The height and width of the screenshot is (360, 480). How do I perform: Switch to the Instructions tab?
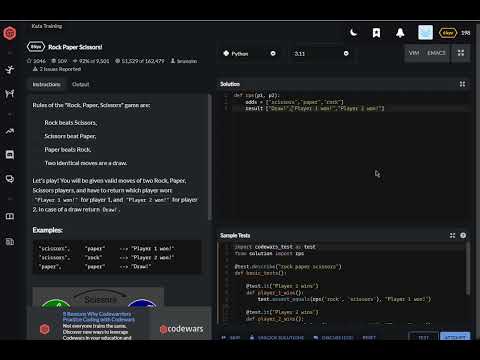46,84
